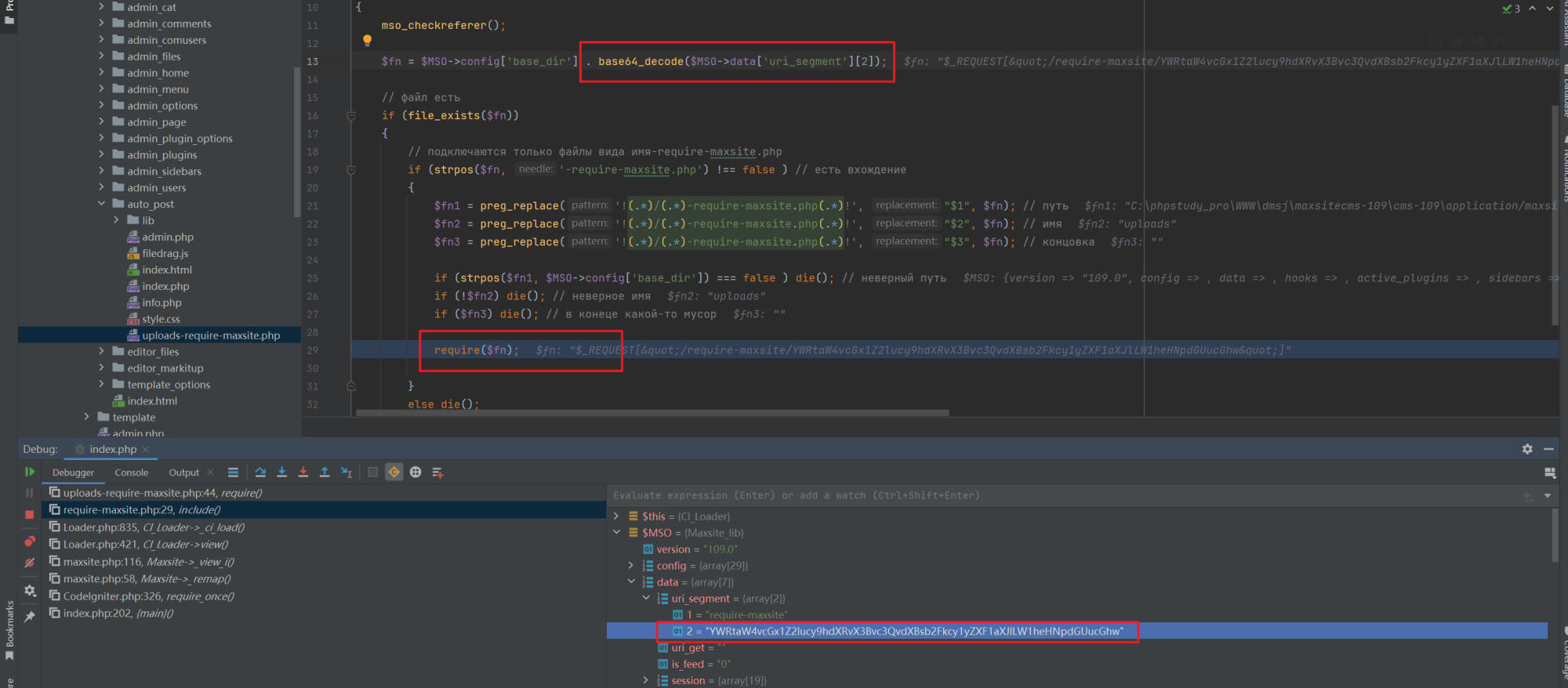Viewport: 1568px width, 688px height.
Task: Collapse the $MSO variable node
Action: [x=616, y=533]
